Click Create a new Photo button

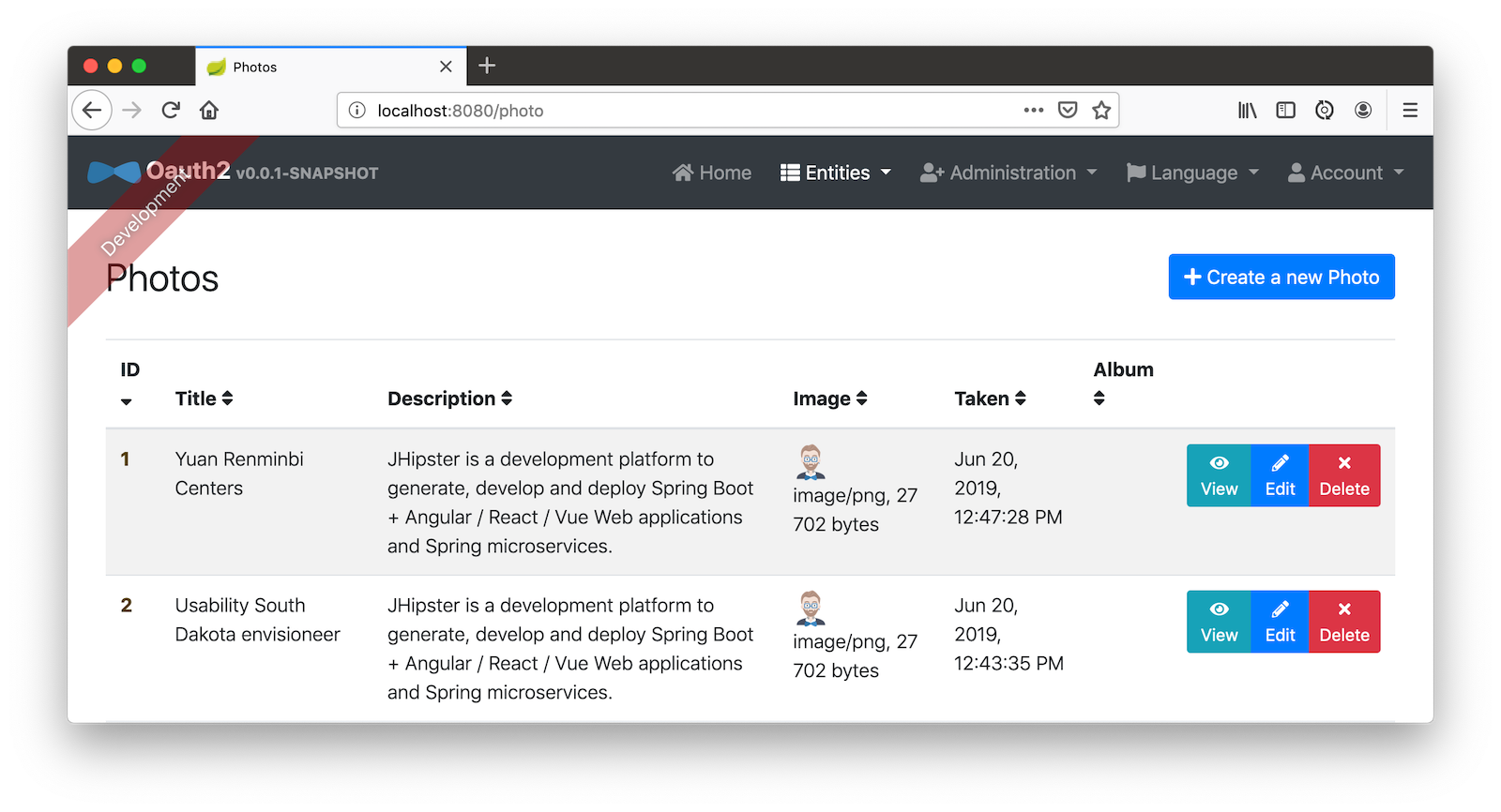coord(1281,278)
